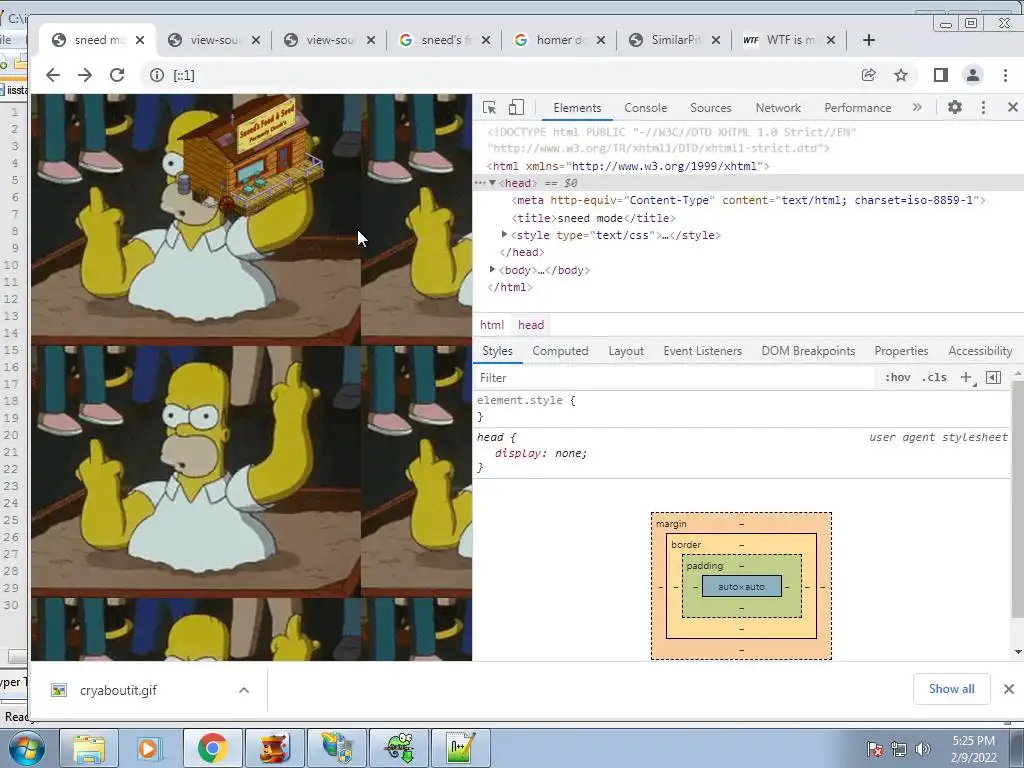Open the cryaboutit.gif download options chevron
The height and width of the screenshot is (768, 1024).
pyautogui.click(x=244, y=690)
